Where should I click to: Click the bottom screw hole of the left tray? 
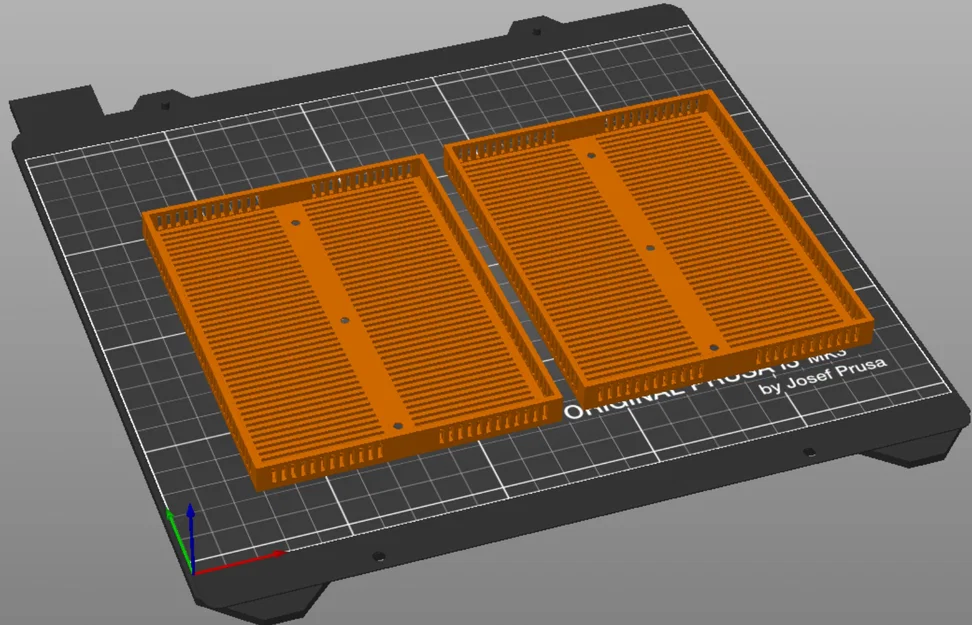tap(400, 424)
